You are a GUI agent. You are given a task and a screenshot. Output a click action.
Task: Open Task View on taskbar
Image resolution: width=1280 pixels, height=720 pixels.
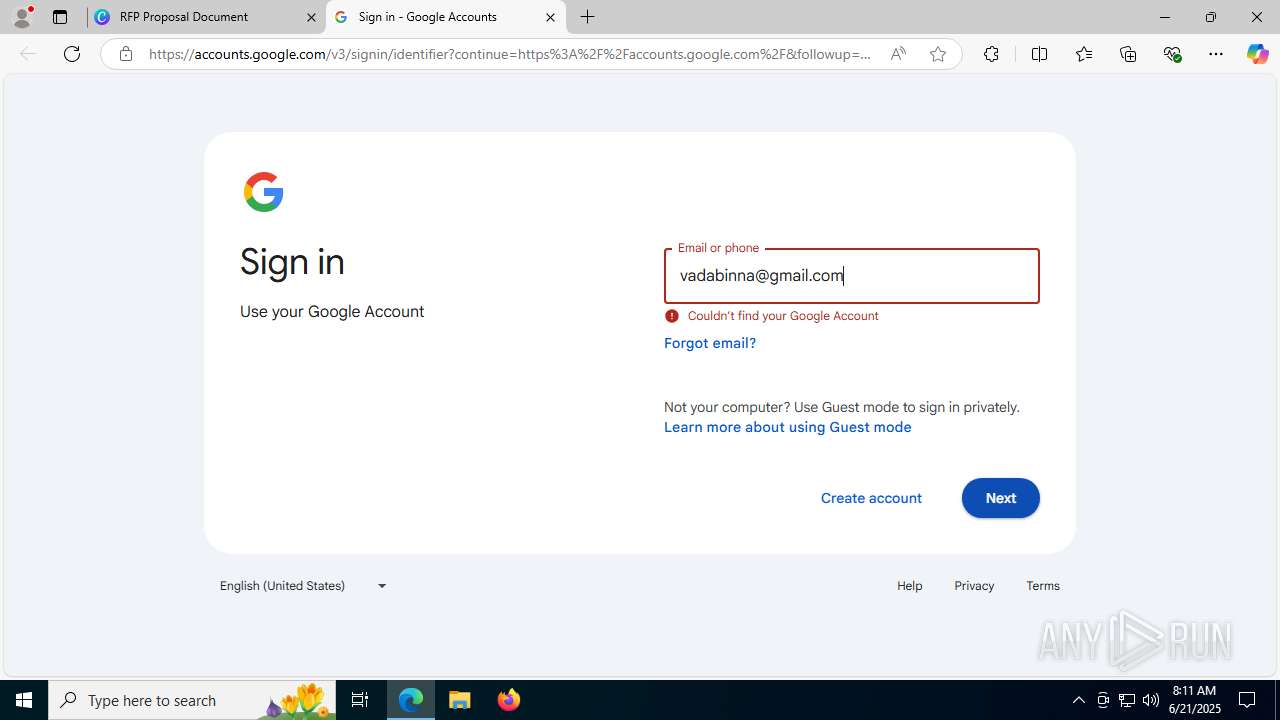click(x=360, y=700)
